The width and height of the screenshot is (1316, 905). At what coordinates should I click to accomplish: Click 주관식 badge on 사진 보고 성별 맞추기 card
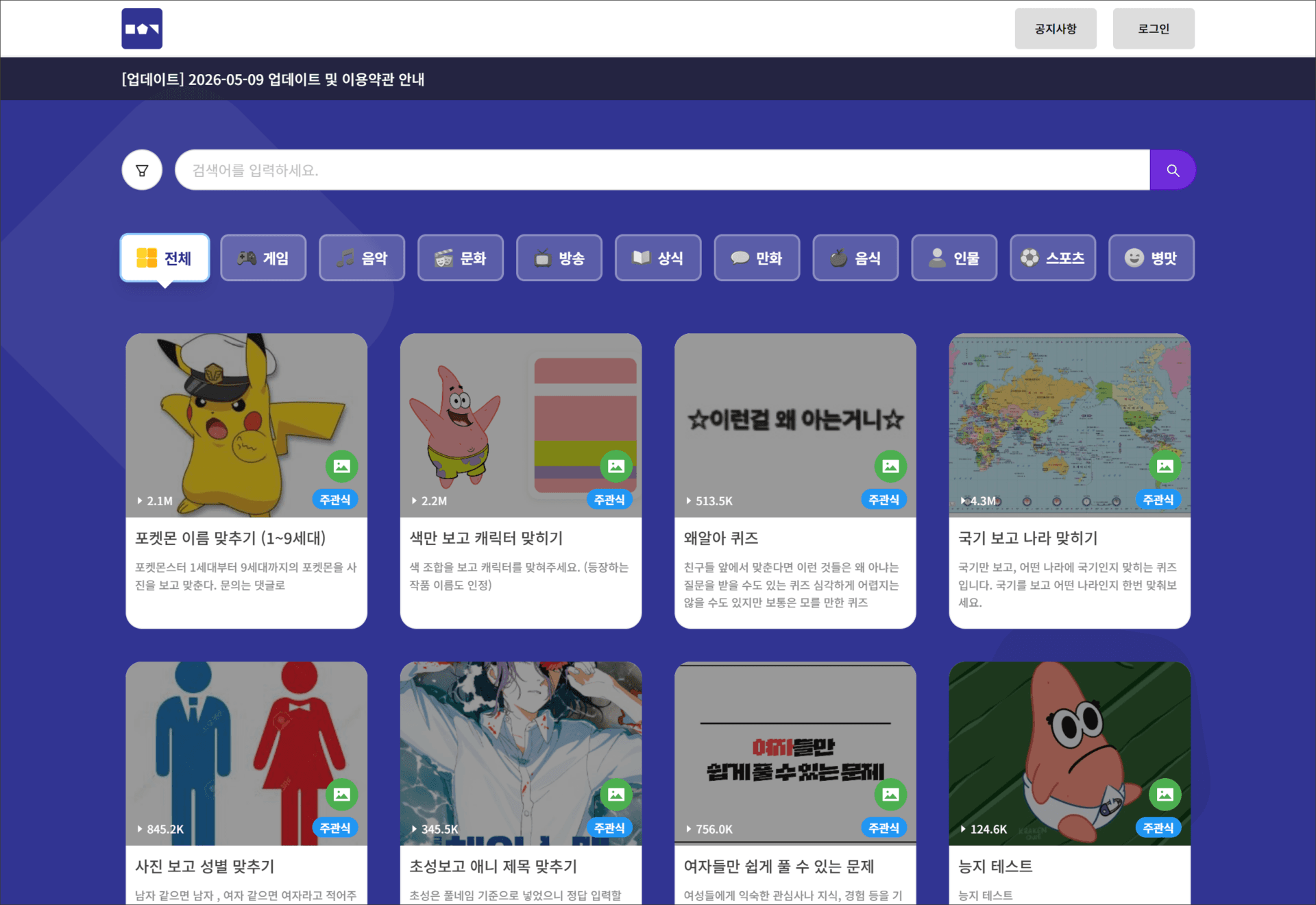335,828
